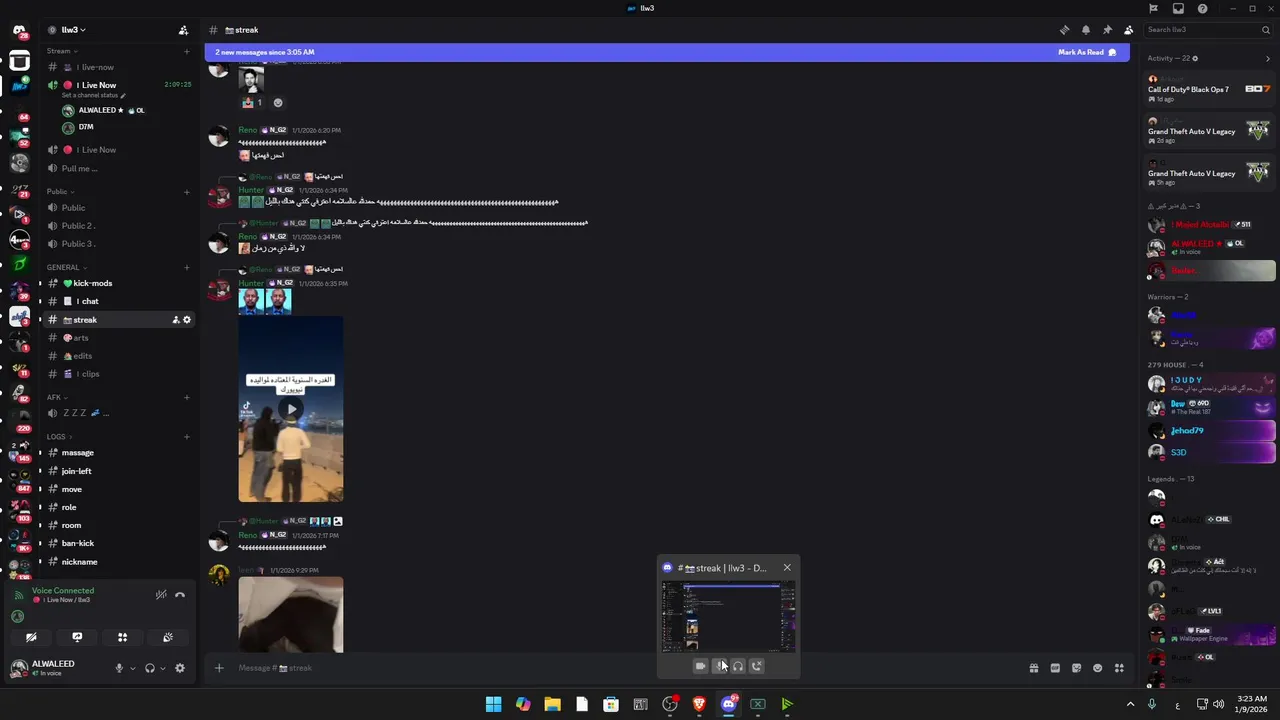The height and width of the screenshot is (720, 1280).
Task: Collapse the GENERAL category
Action: point(66,267)
